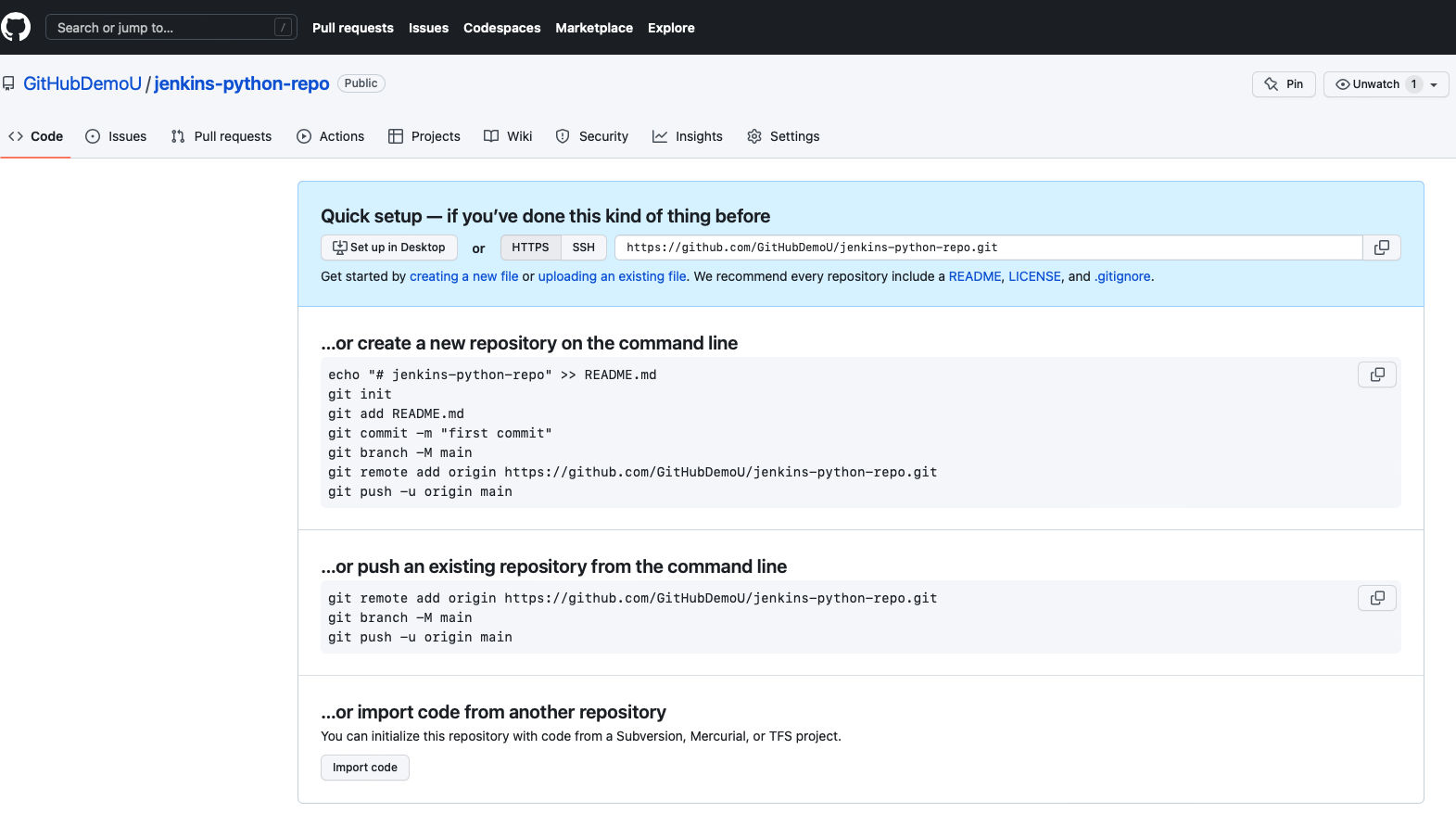This screenshot has width=1456, height=813.
Task: Open Issues in the top navigation bar
Action: click(428, 28)
